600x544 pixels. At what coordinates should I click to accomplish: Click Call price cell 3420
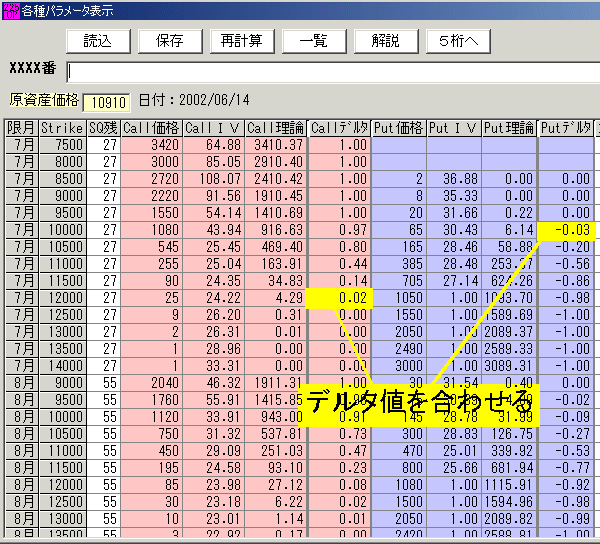(x=152, y=145)
